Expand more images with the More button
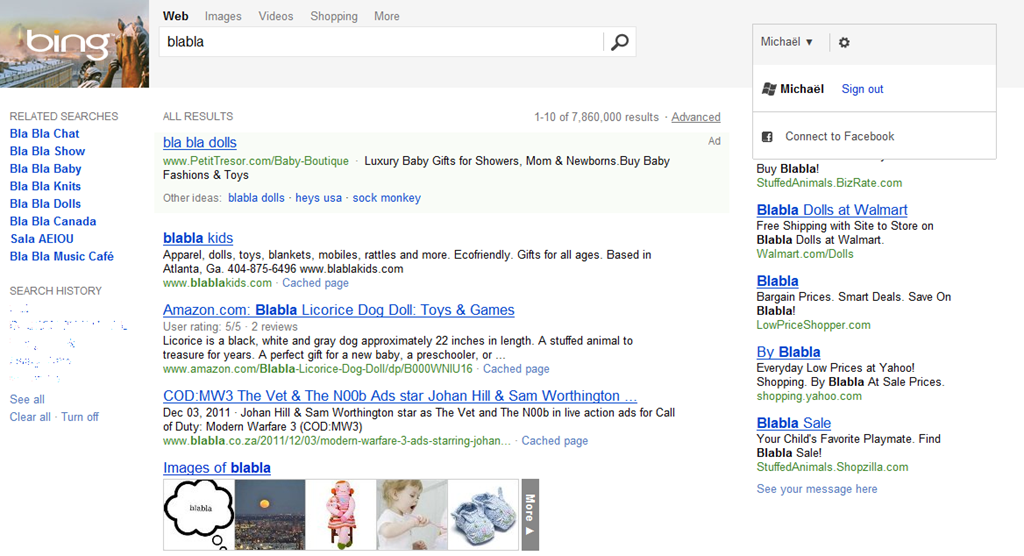Screen dimensions: 1024x556 530,515
